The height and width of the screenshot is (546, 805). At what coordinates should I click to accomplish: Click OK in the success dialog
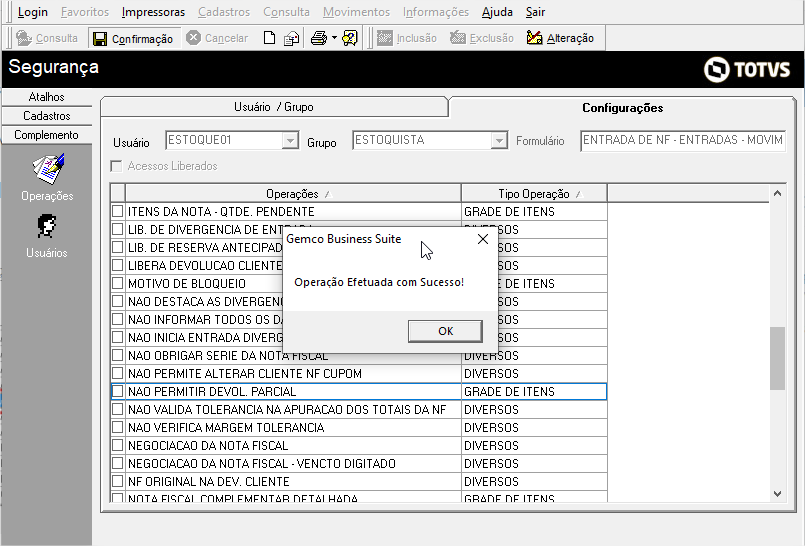[x=445, y=331]
